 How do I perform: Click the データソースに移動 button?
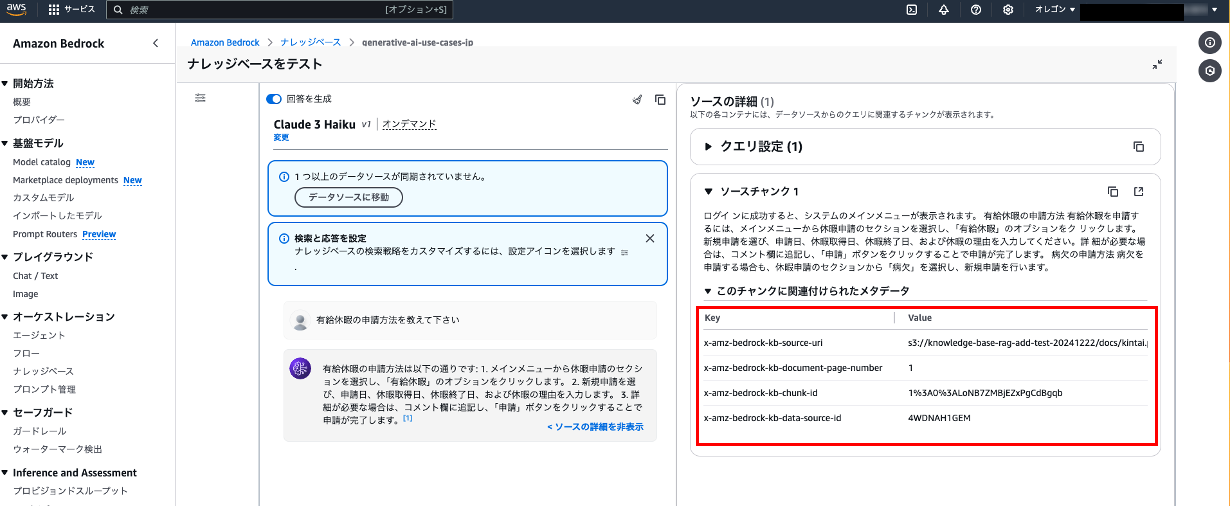click(x=349, y=197)
